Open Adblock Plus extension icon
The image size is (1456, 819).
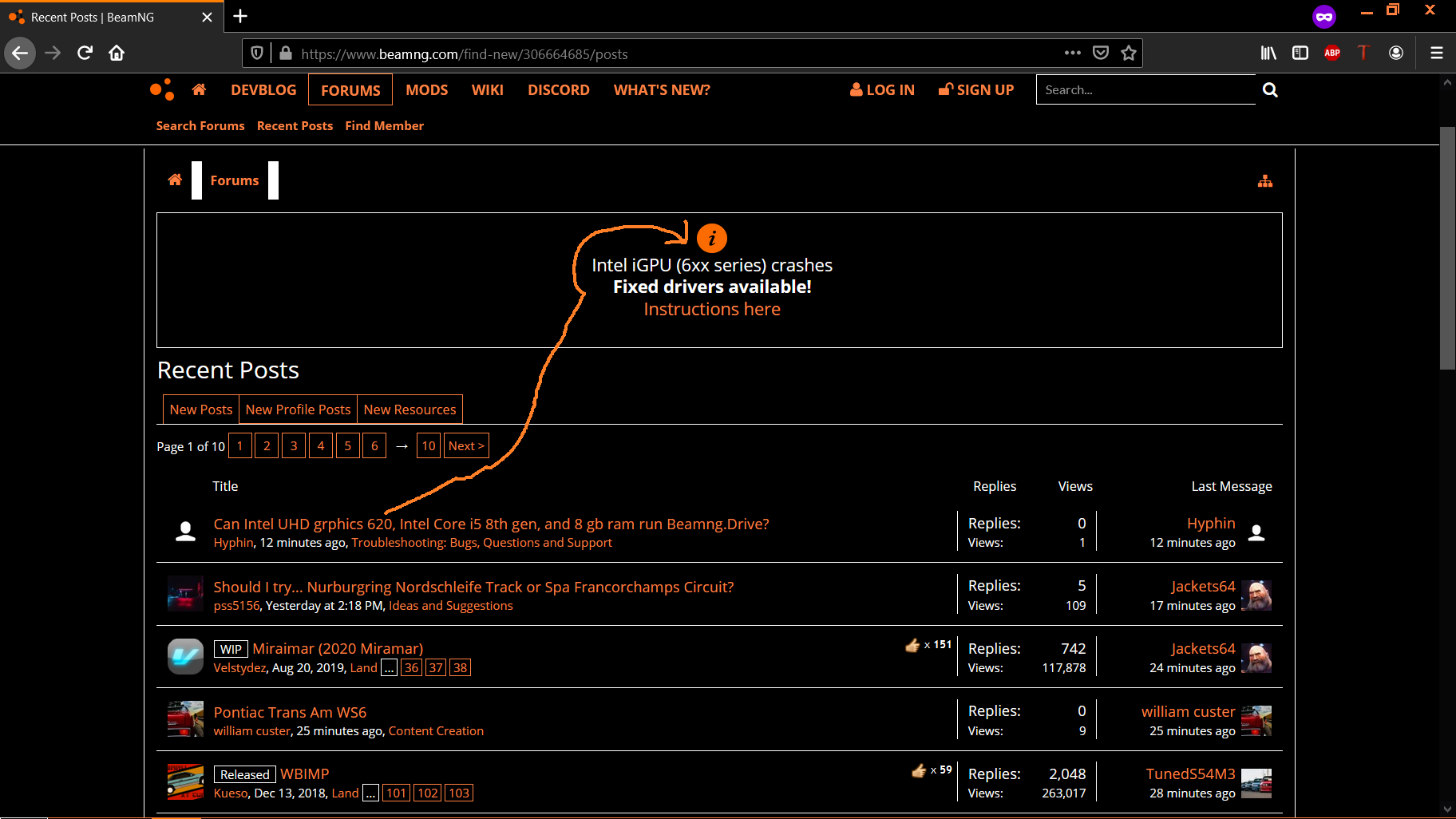click(1332, 53)
